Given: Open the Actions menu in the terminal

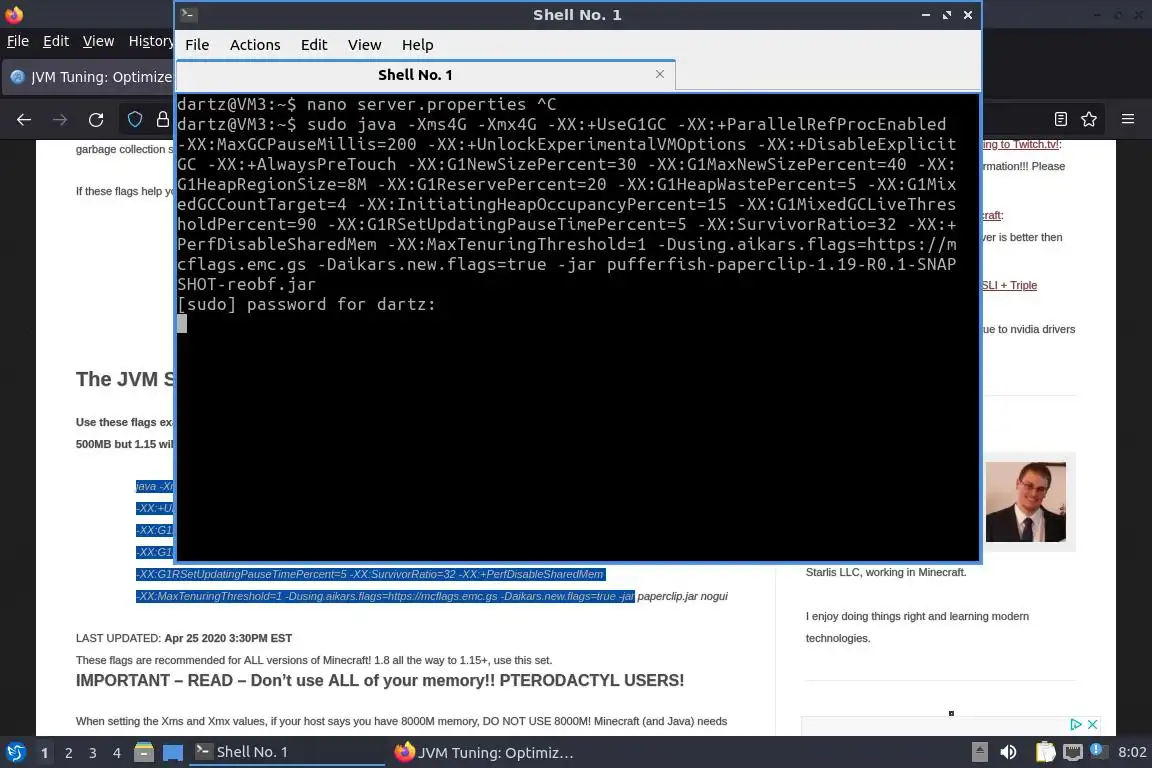Looking at the screenshot, I should pos(255,45).
